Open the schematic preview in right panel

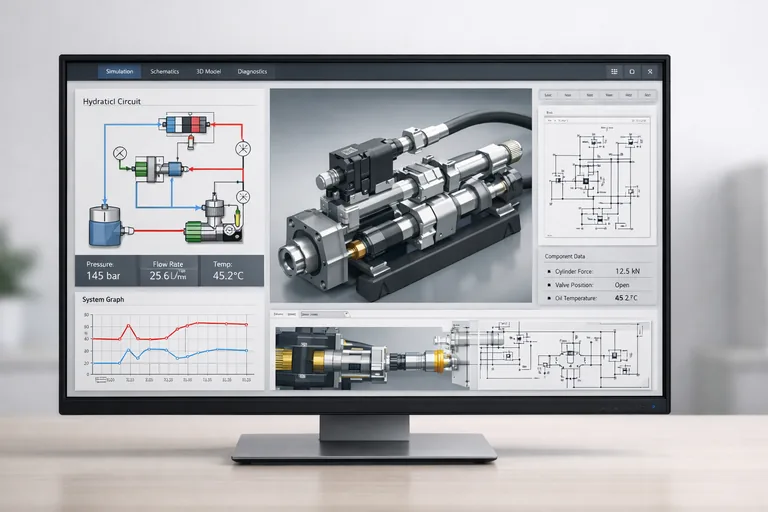point(598,175)
